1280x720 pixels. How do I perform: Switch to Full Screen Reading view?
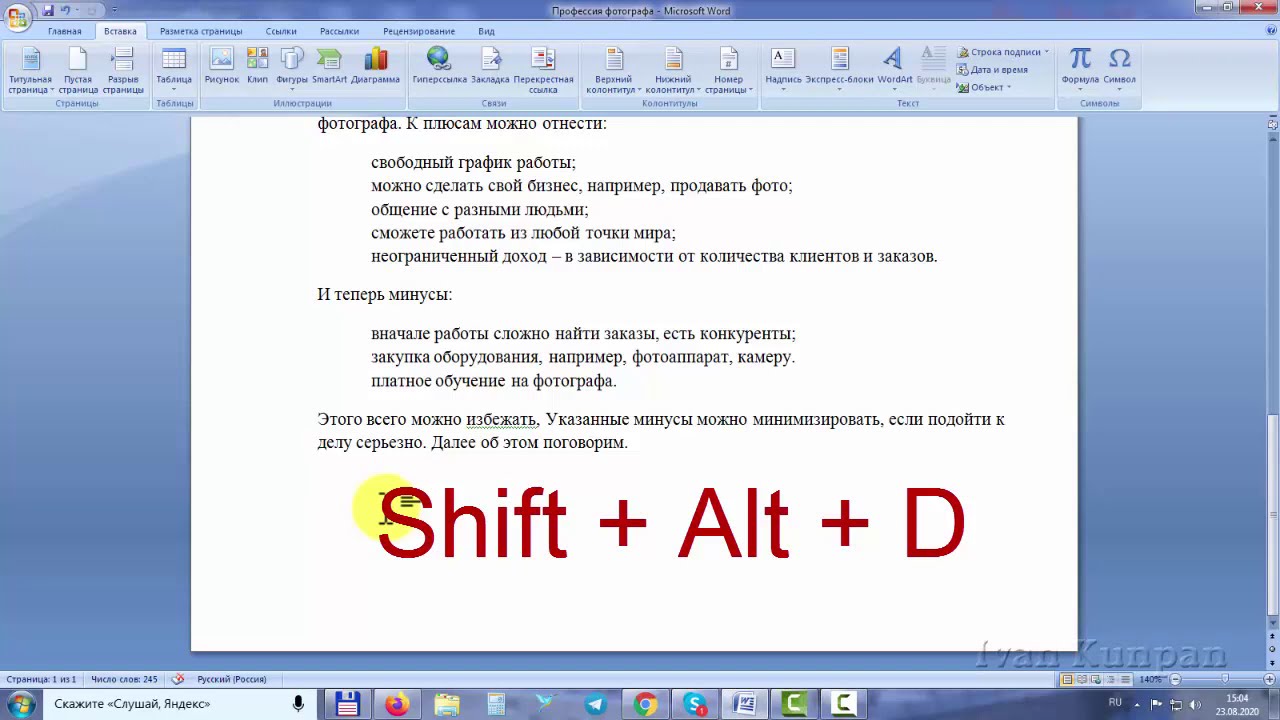tap(1081, 679)
